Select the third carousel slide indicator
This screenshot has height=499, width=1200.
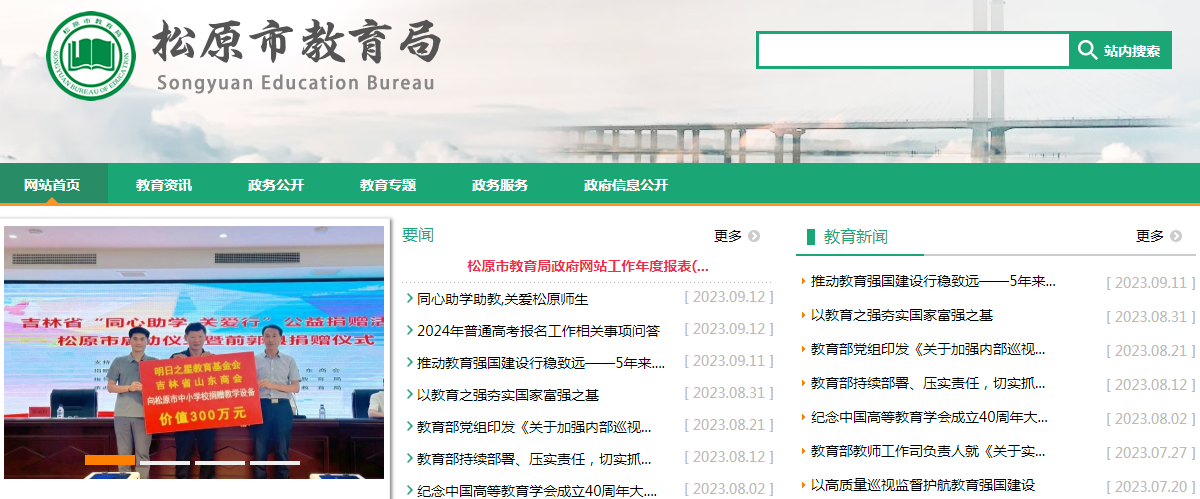point(220,461)
